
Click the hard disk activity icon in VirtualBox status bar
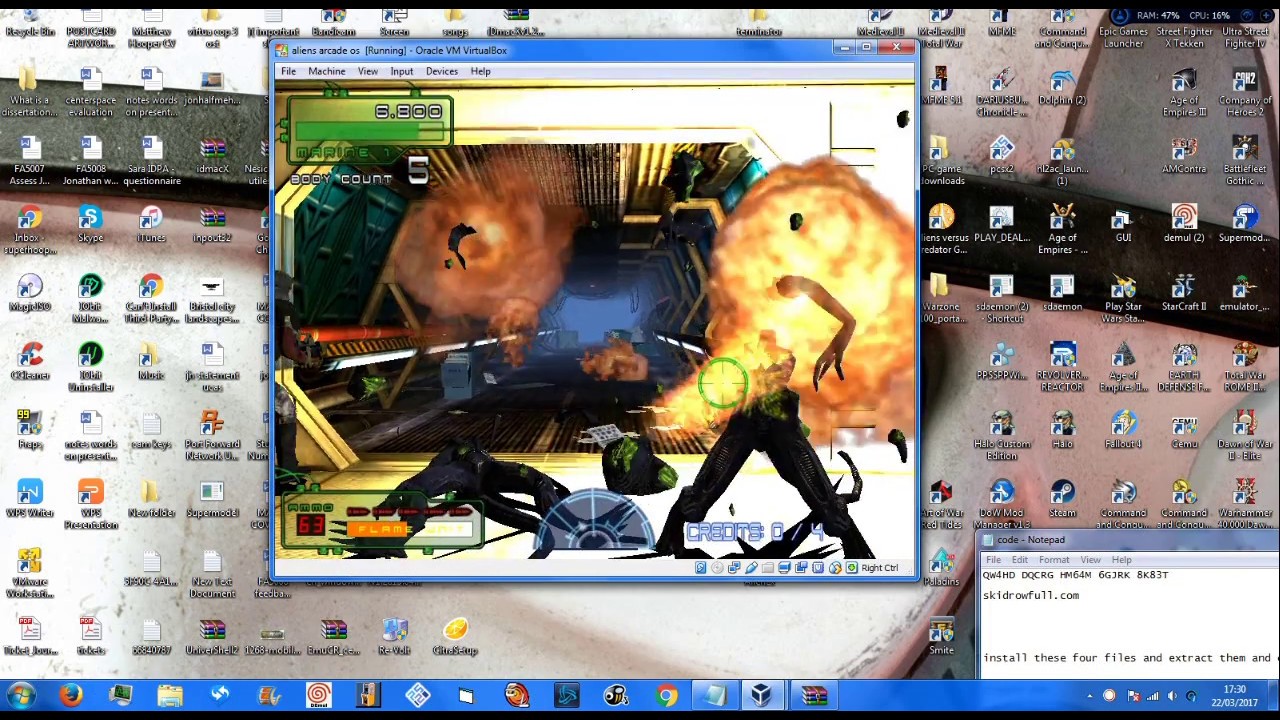pos(700,568)
